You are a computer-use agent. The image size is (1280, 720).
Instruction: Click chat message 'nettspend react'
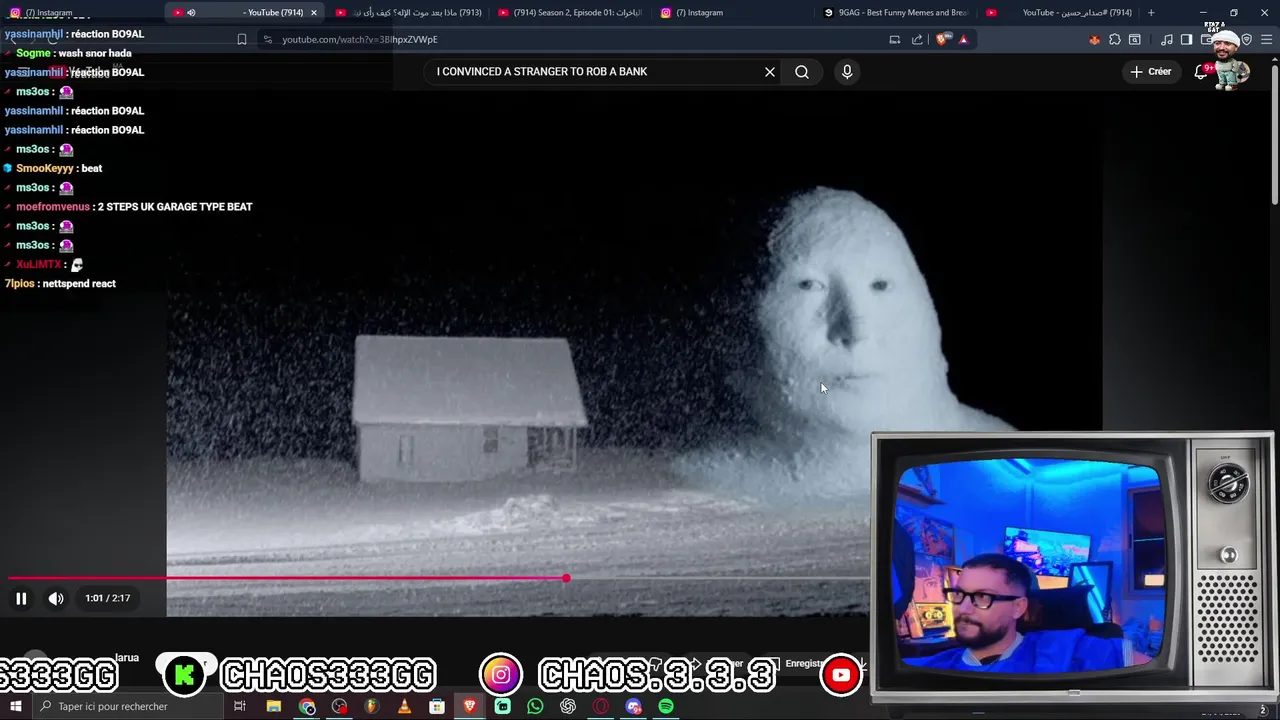(79, 284)
